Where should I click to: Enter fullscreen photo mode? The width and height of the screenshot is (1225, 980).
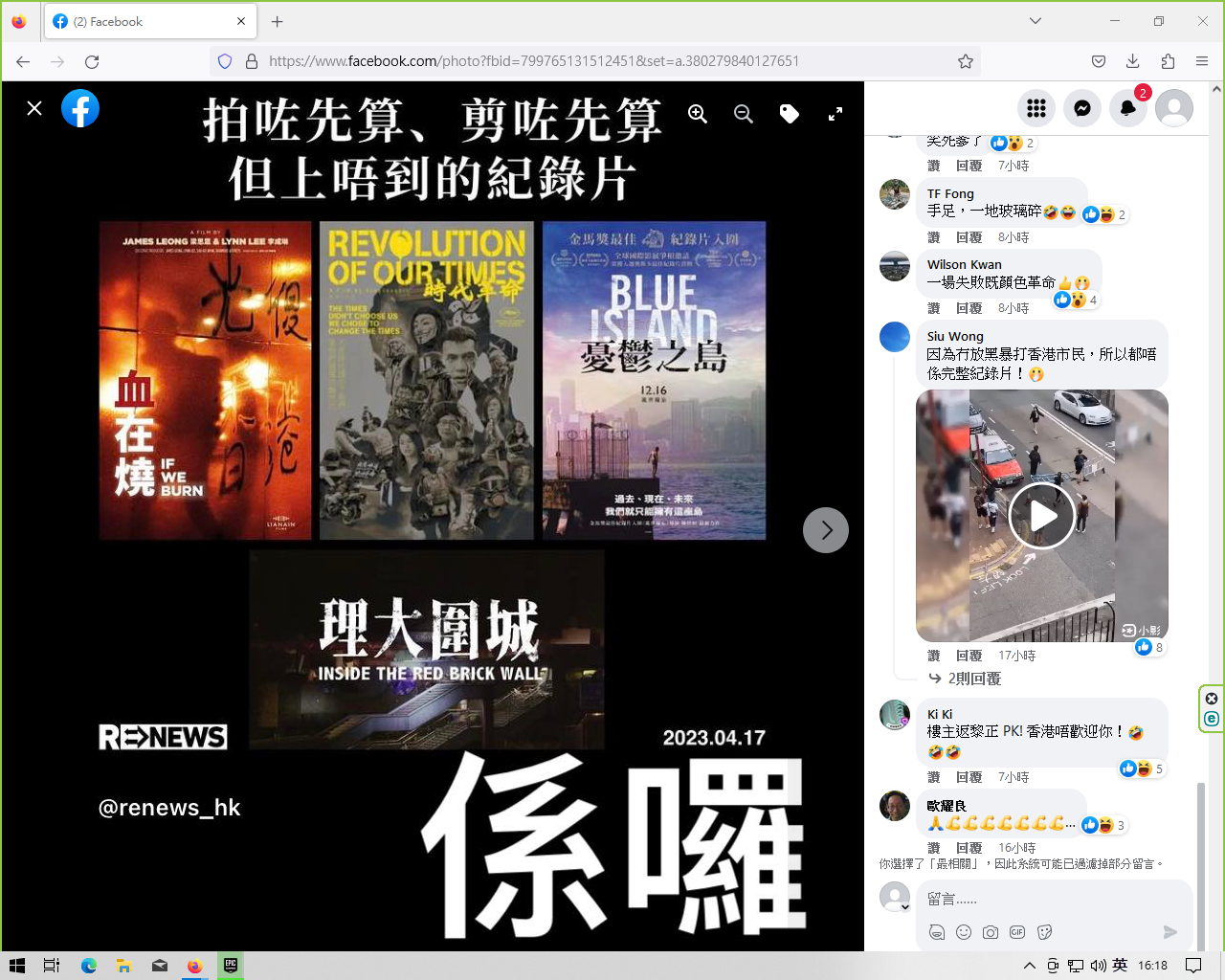pos(835,114)
